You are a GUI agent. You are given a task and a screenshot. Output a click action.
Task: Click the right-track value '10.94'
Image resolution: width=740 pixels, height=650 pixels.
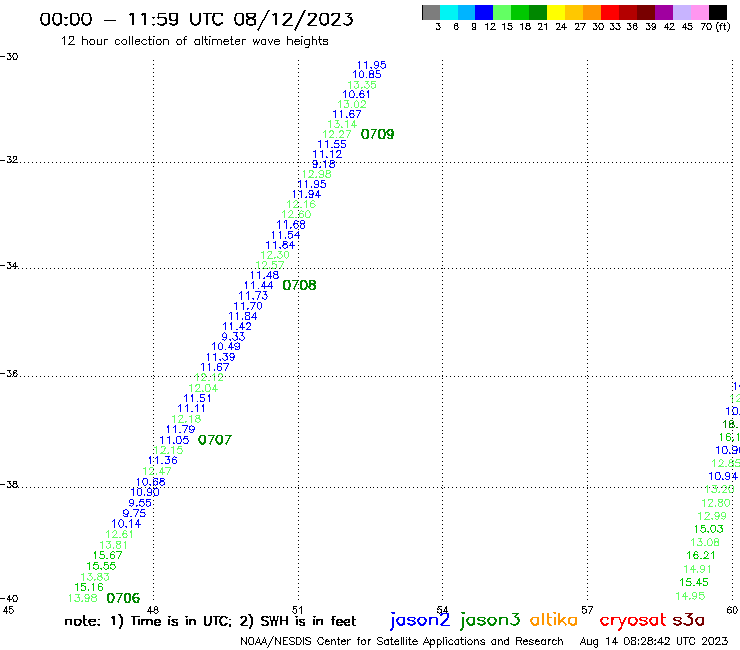coord(723,476)
